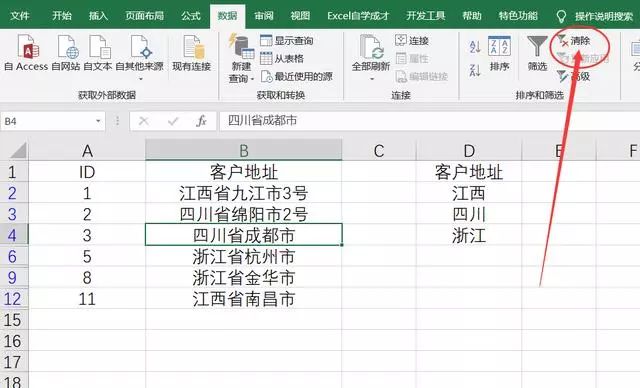Click cell containing 江西省九江市3号
This screenshot has height=388, width=640.
244,193
